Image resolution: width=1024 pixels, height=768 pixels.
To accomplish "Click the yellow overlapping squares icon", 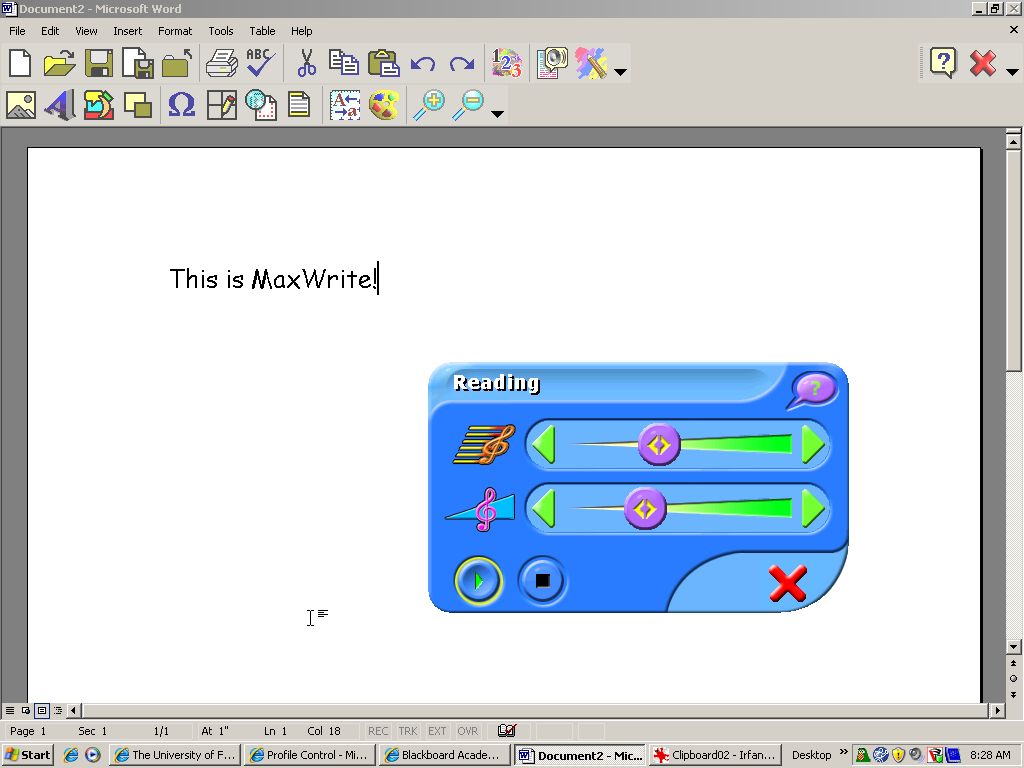I will coord(138,105).
